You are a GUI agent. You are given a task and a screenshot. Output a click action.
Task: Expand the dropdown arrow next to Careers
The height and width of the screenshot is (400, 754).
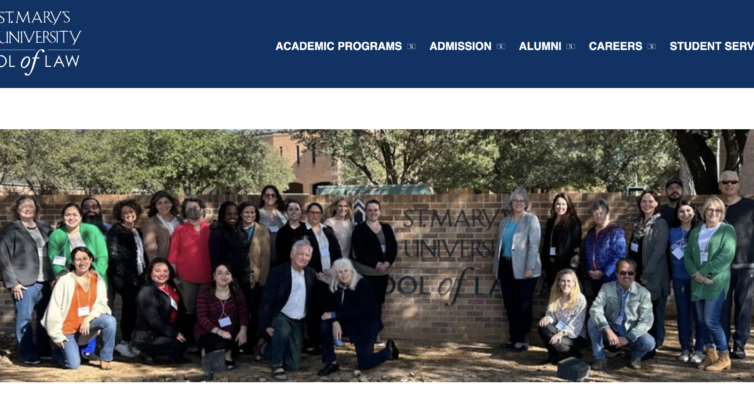(x=652, y=47)
